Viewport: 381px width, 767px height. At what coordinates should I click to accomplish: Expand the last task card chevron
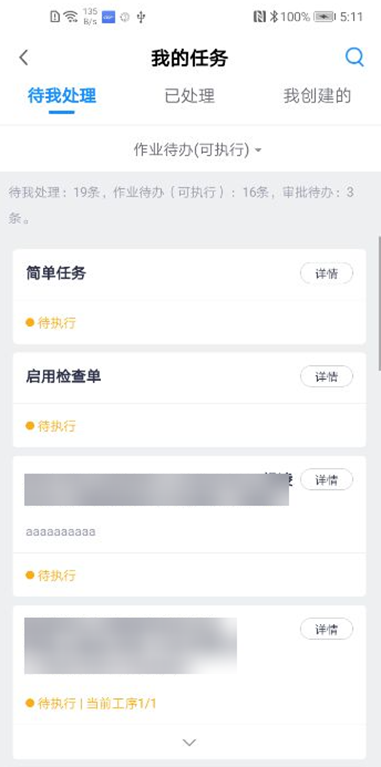pyautogui.click(x=189, y=742)
